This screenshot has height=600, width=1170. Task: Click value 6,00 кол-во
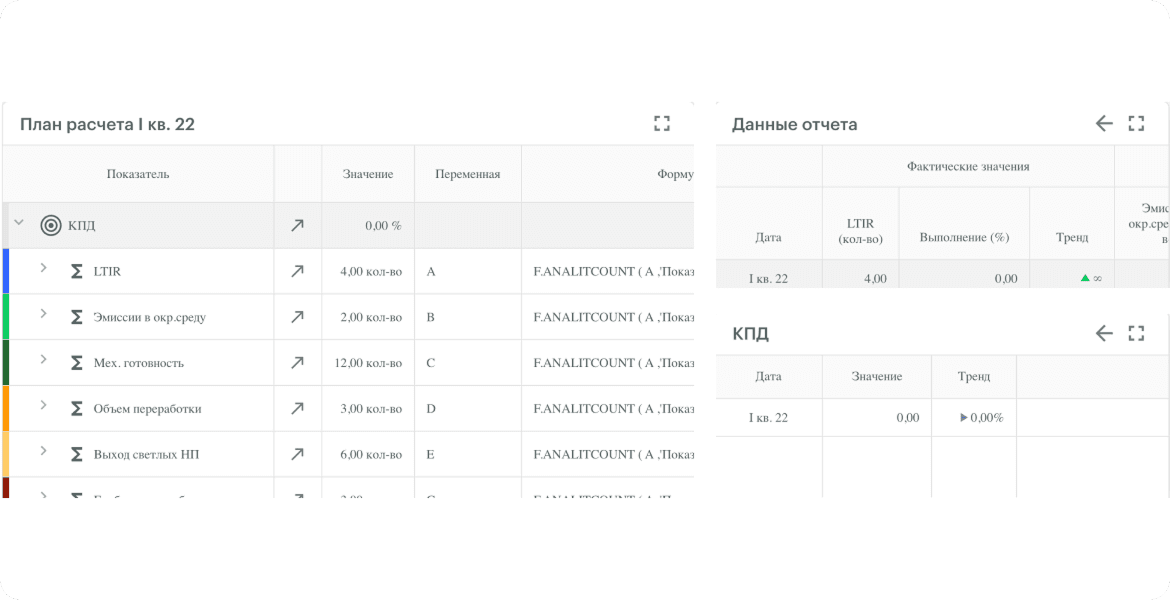tap(371, 454)
